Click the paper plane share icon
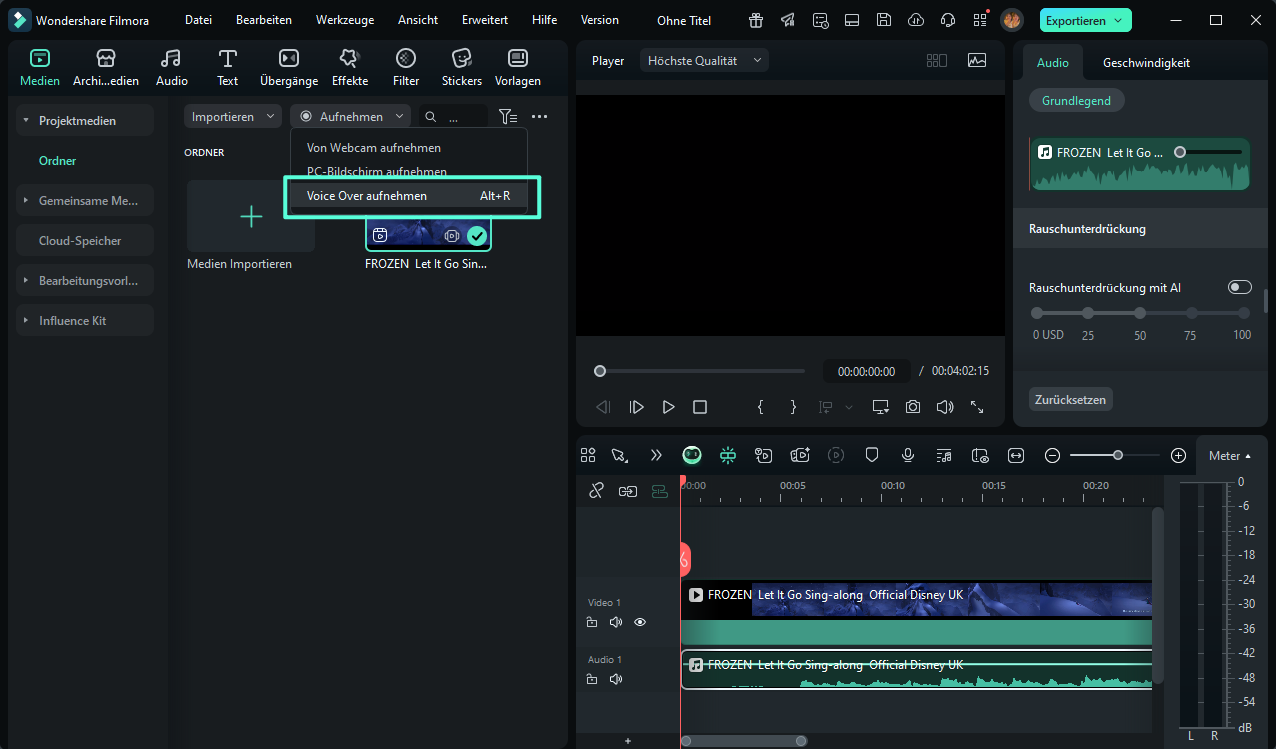This screenshot has height=749, width=1276. point(788,20)
